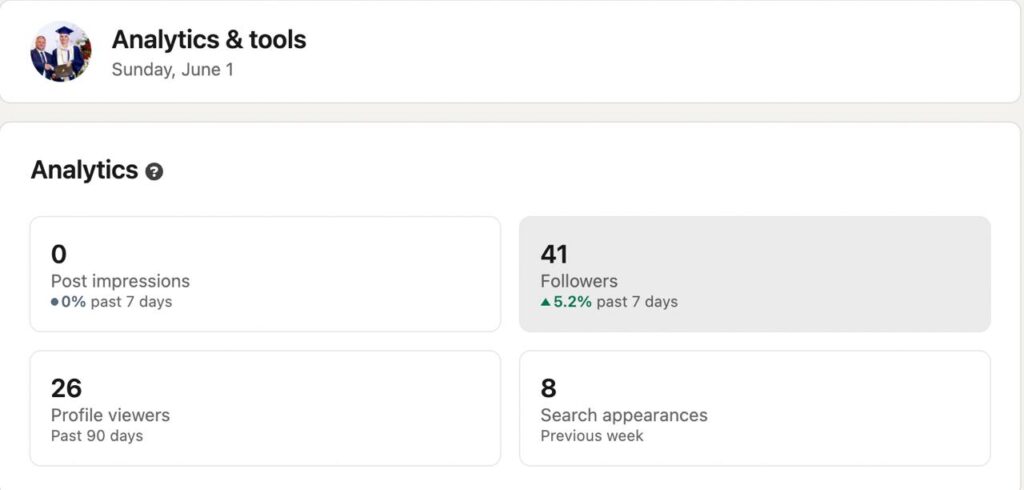Click the Followers label text

[579, 281]
